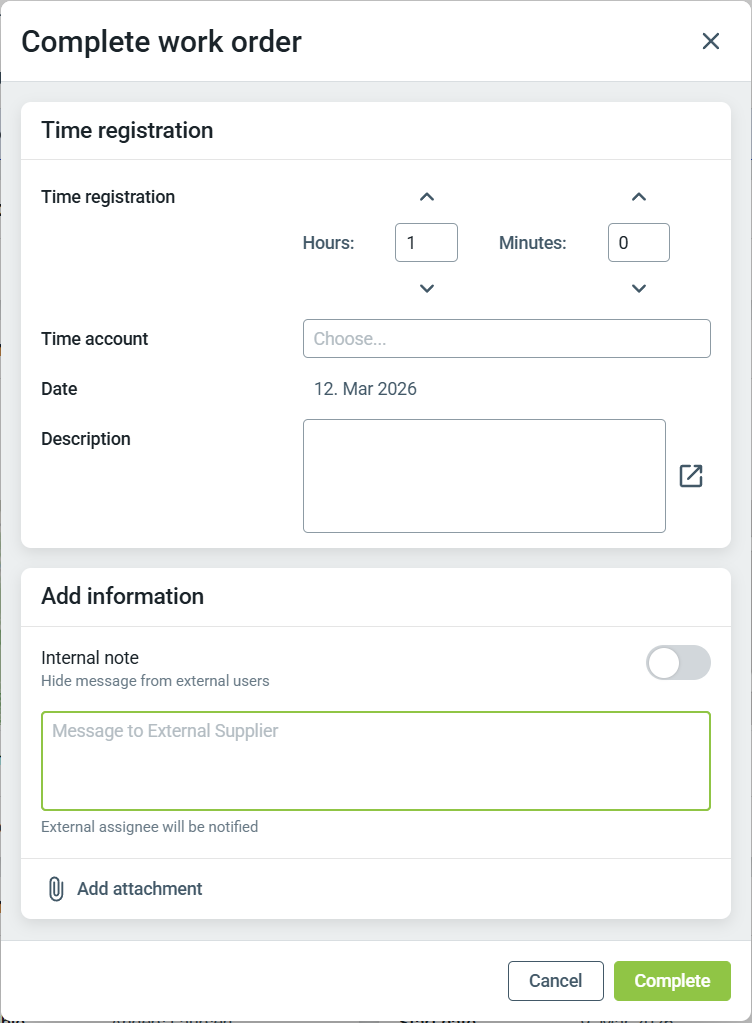Focus the Hours input field
The height and width of the screenshot is (1023, 752).
point(426,243)
